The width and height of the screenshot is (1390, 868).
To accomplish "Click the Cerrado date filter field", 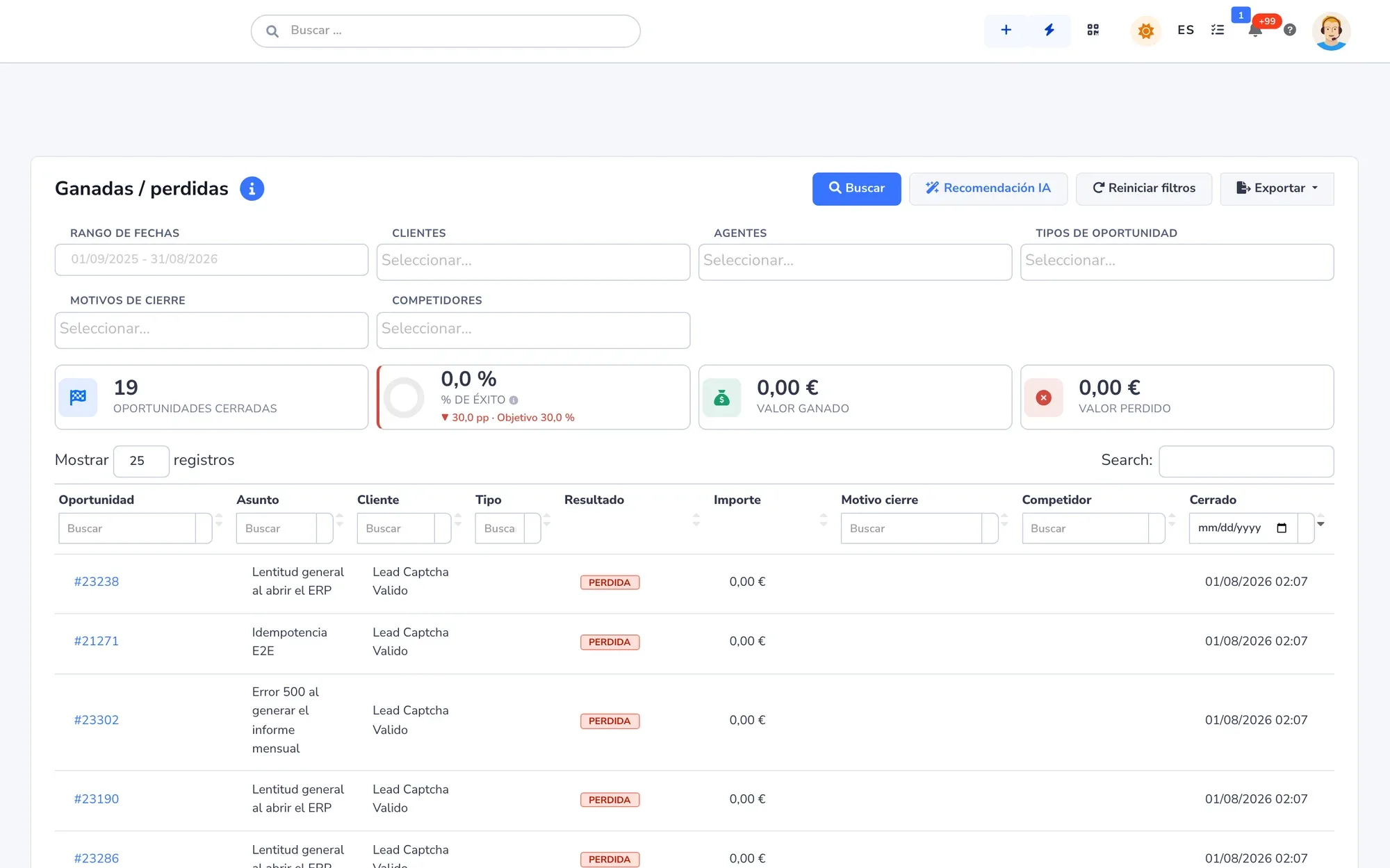I will (x=1243, y=528).
